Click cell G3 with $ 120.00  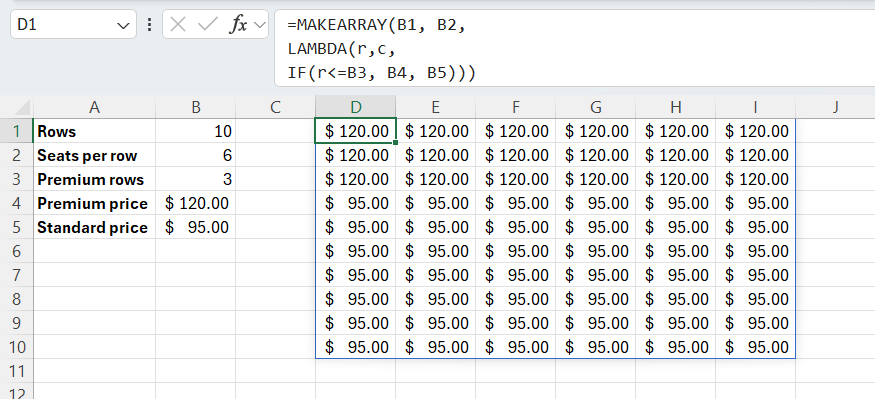pos(595,179)
